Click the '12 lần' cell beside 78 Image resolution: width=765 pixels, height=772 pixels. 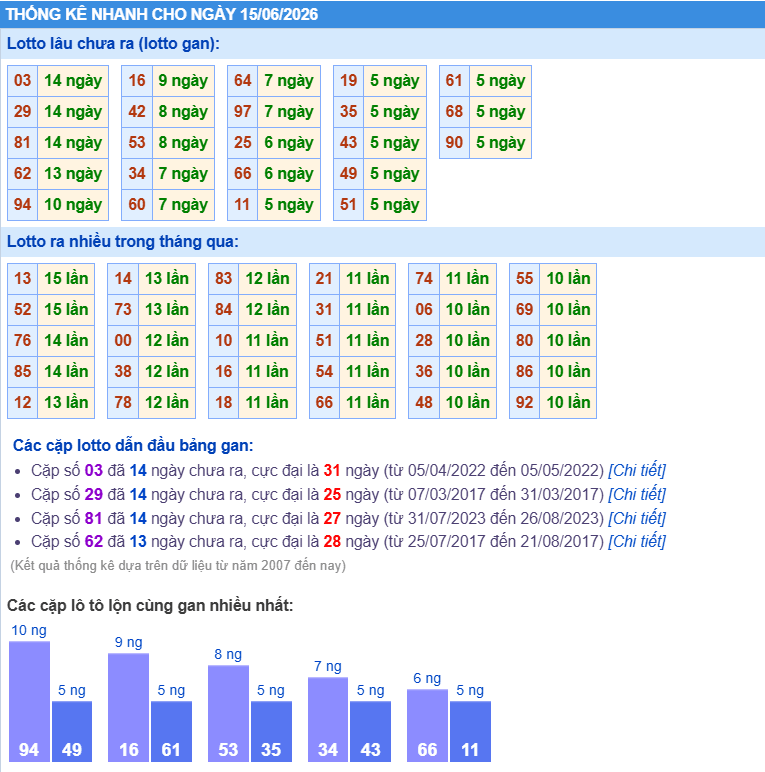167,403
